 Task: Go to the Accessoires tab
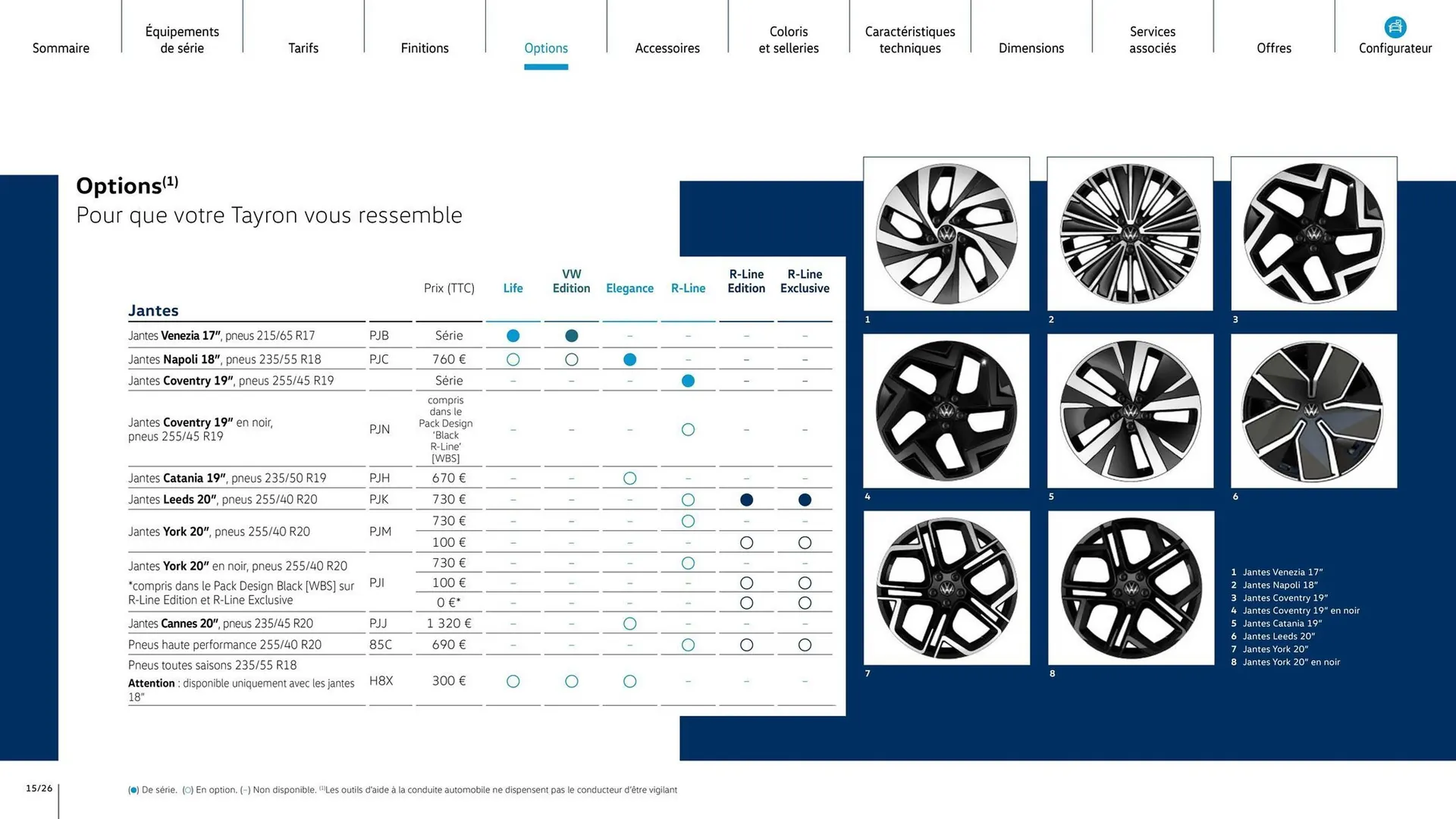[667, 48]
